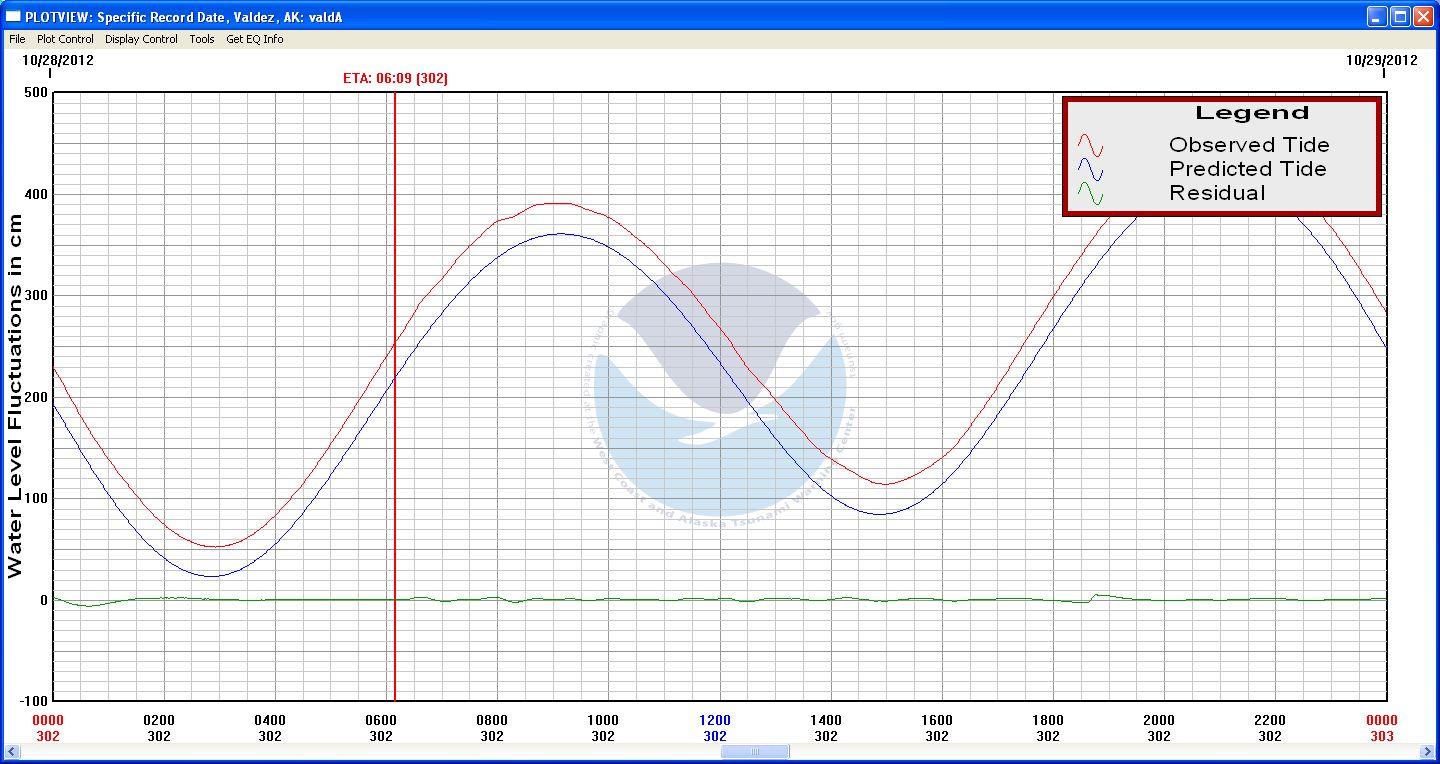Click the blue Predicted Tide legend curve icon
This screenshot has height=764, width=1440.
point(1090,170)
